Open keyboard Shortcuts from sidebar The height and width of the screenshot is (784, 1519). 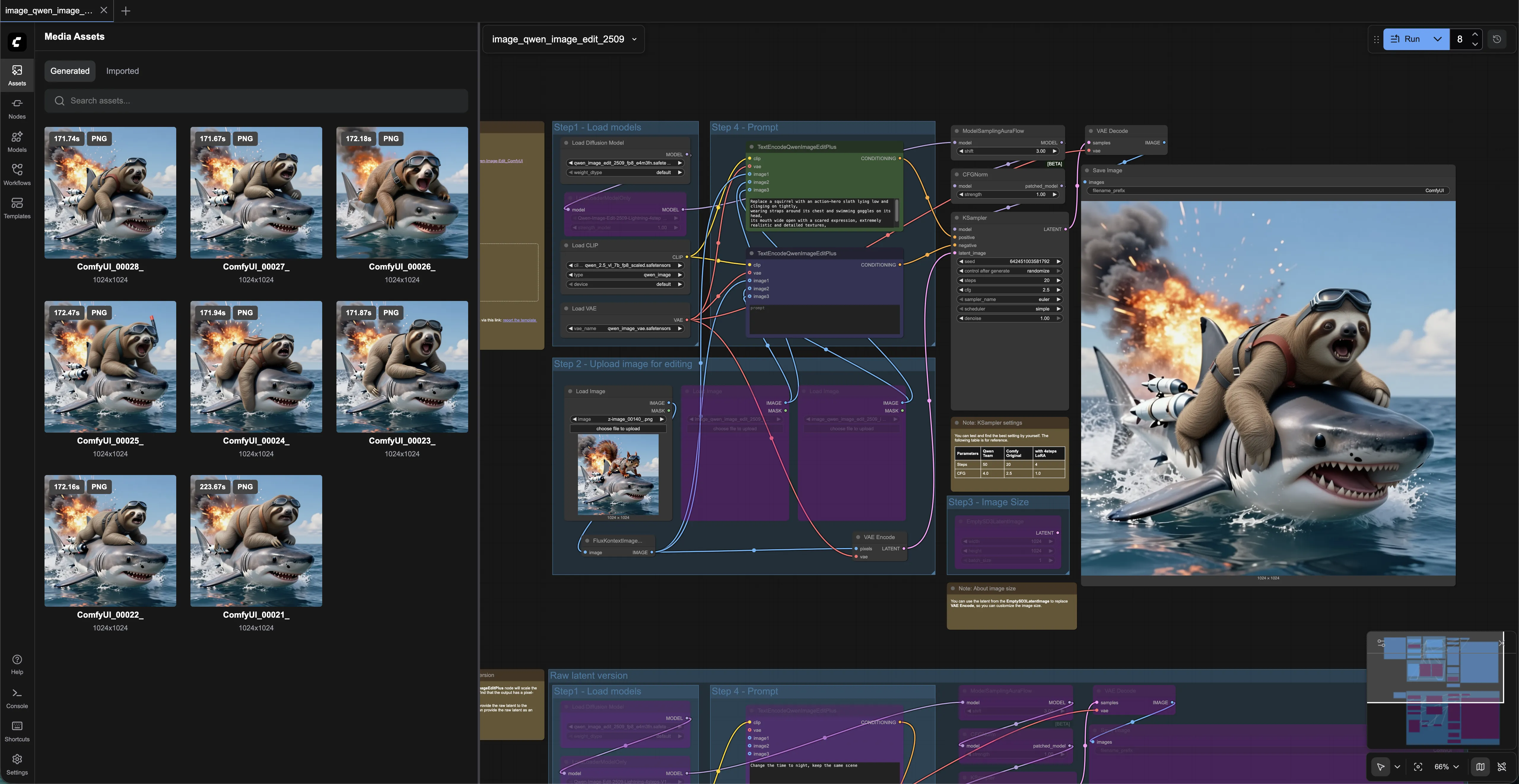click(x=17, y=731)
